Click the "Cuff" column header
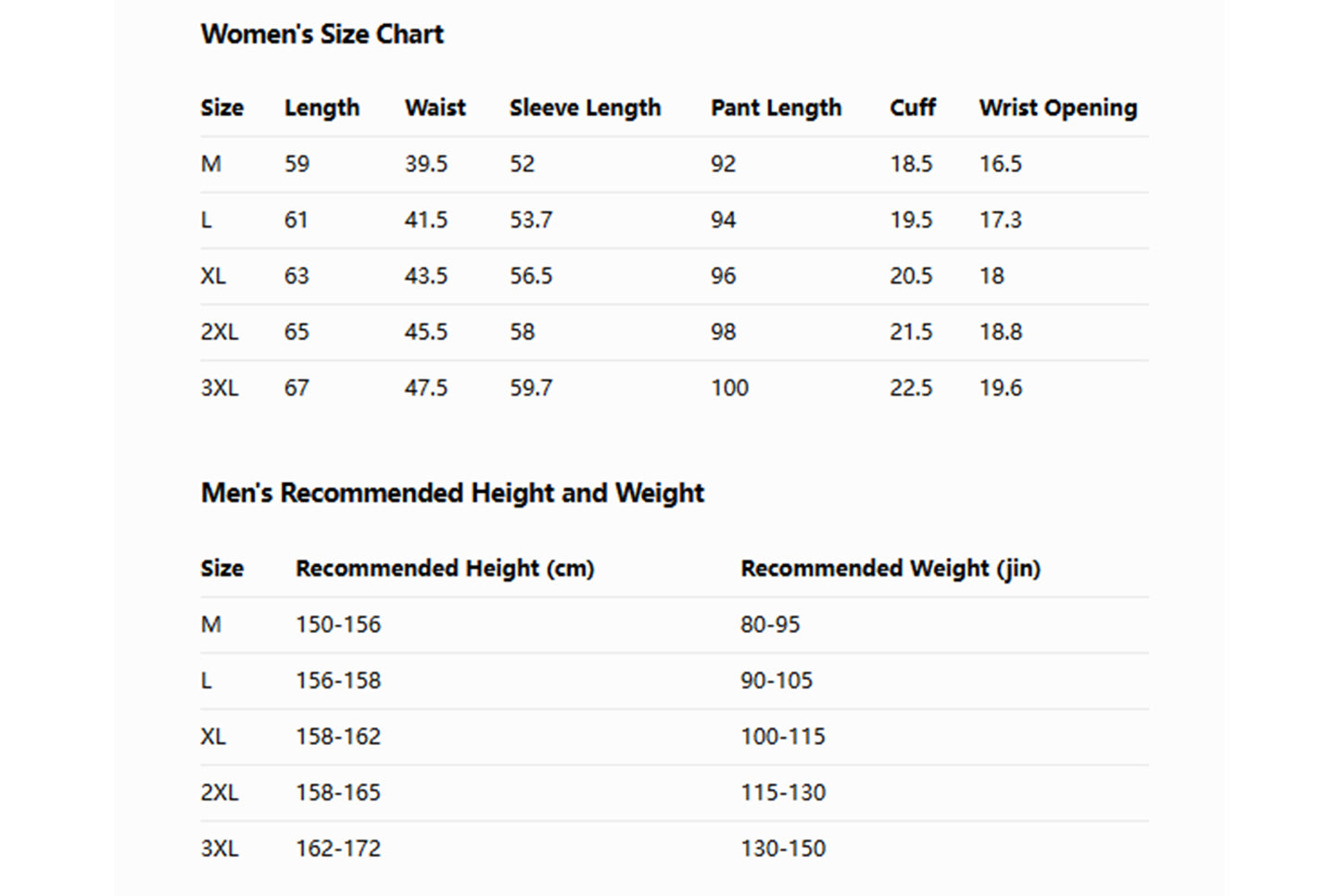The width and height of the screenshot is (1339, 896). click(x=913, y=108)
